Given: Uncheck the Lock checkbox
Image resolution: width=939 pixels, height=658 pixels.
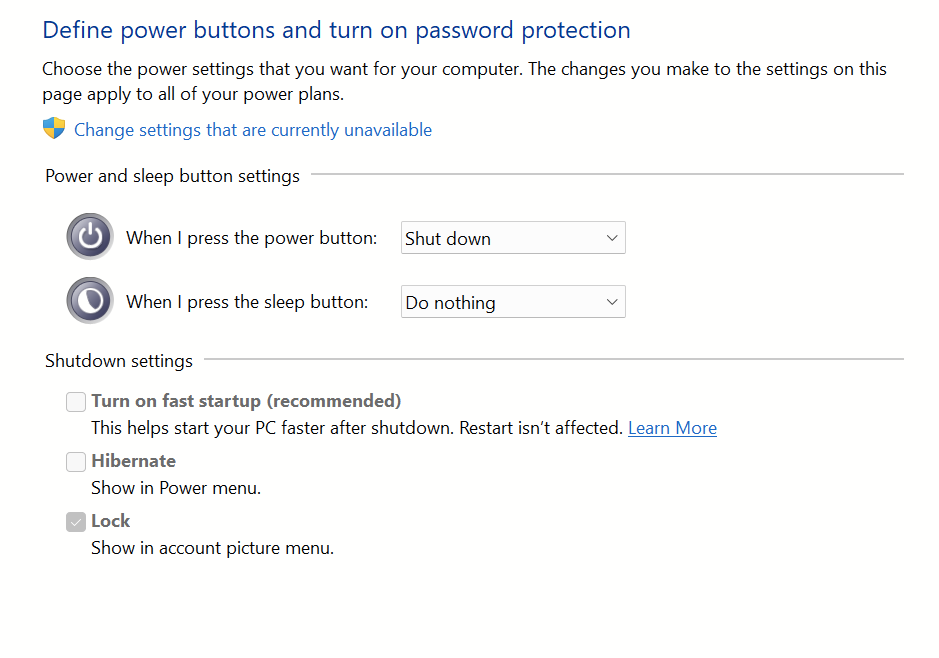Looking at the screenshot, I should tap(76, 522).
